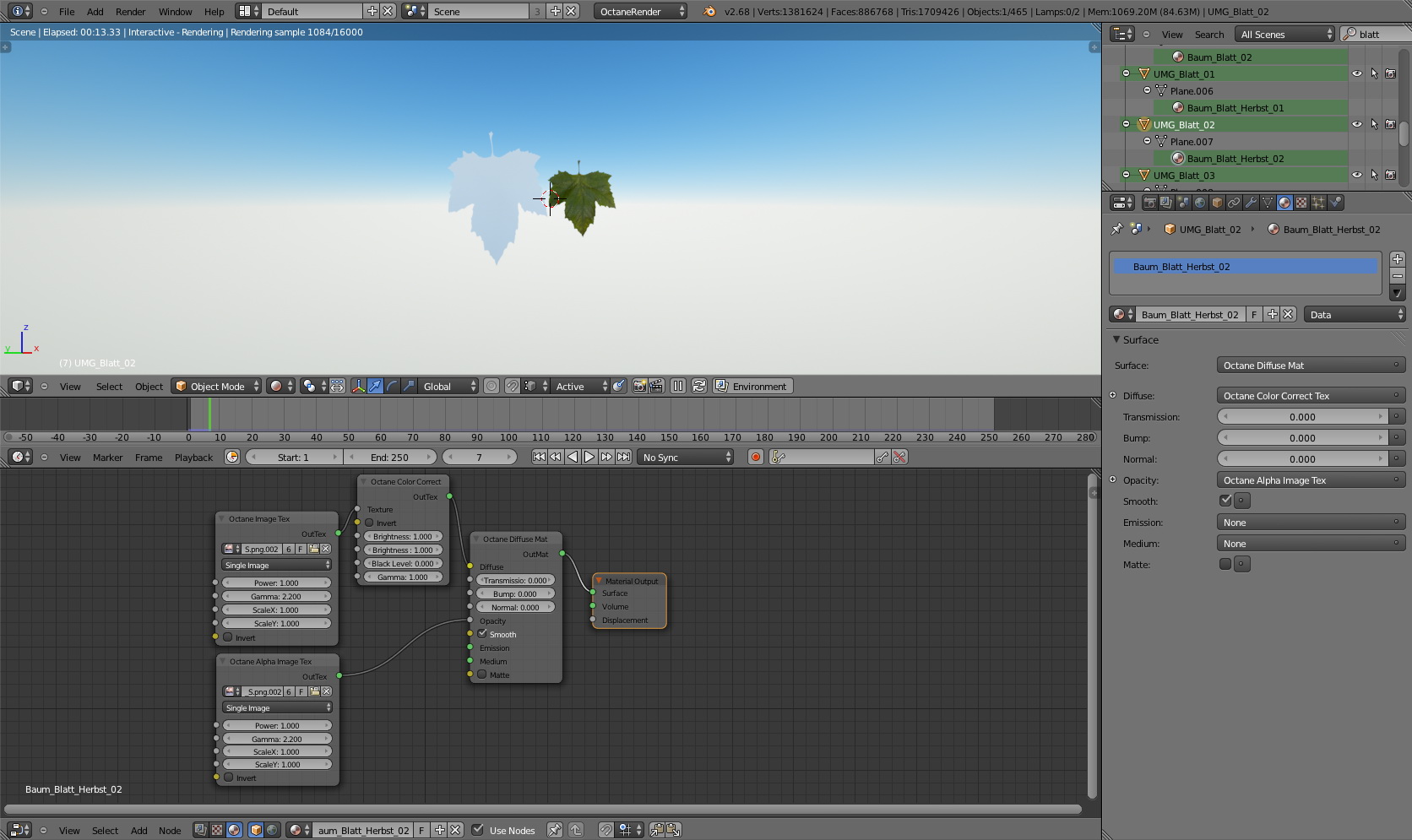
Task: Click the translate manipulator arrow icon
Action: pyautogui.click(x=375, y=386)
